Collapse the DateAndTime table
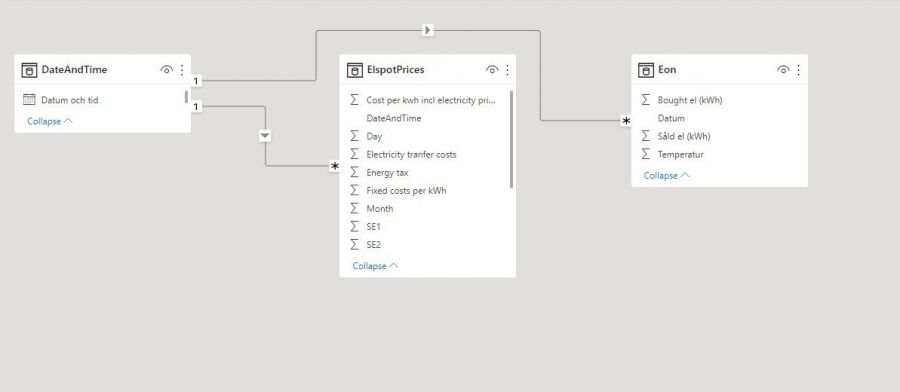 (50, 122)
